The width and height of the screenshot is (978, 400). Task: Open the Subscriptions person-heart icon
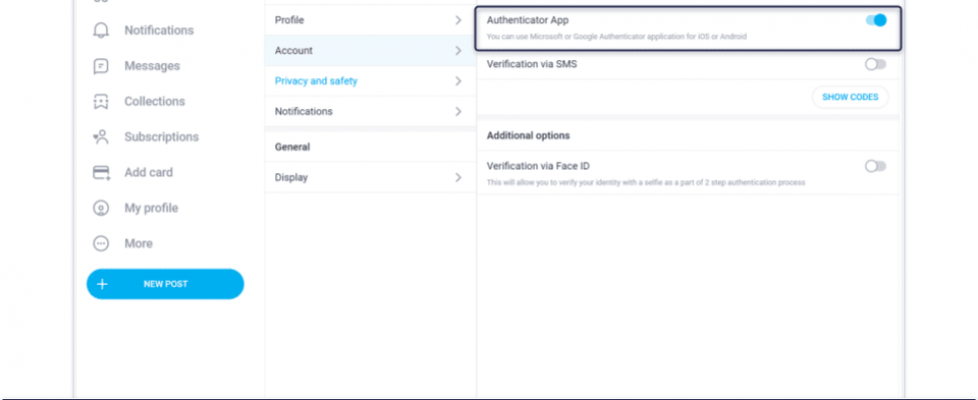[101, 137]
